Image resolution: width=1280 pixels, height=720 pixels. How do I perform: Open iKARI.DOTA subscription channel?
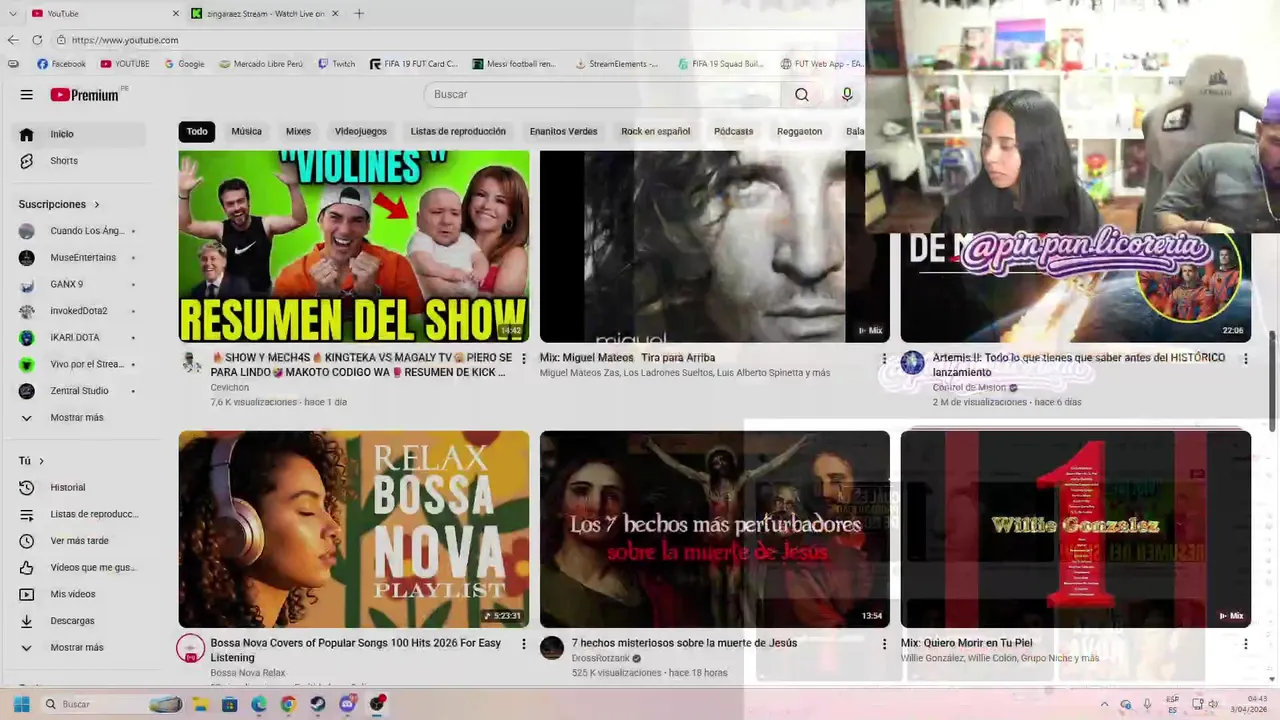click(80, 338)
